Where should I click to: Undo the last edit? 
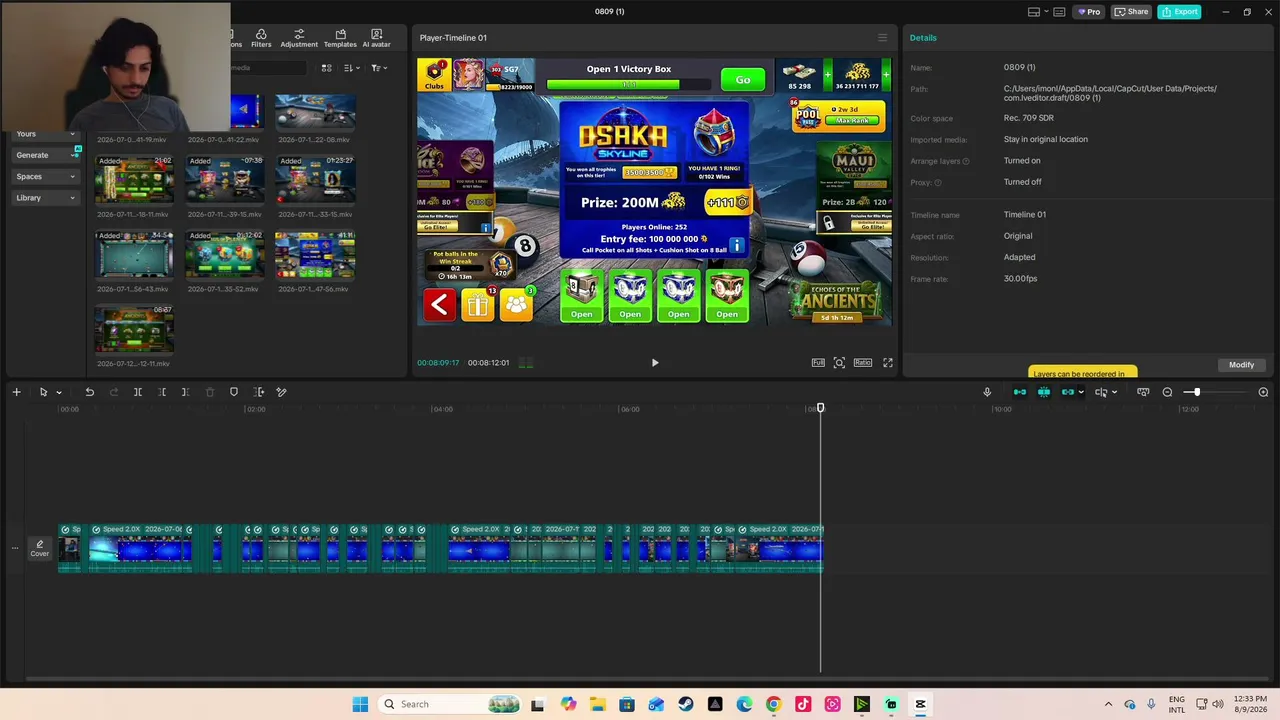click(x=89, y=392)
